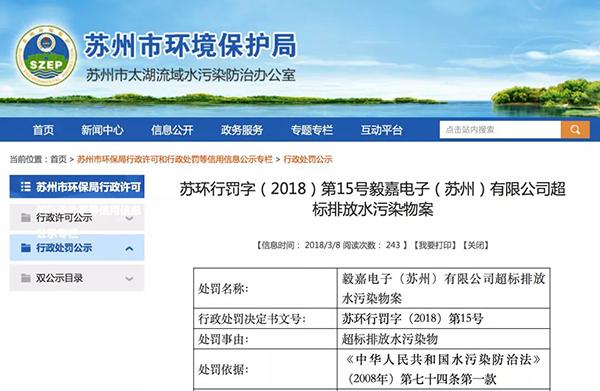Click the folder icon next to 行政许可公示
The width and height of the screenshot is (600, 391).
pos(26,218)
